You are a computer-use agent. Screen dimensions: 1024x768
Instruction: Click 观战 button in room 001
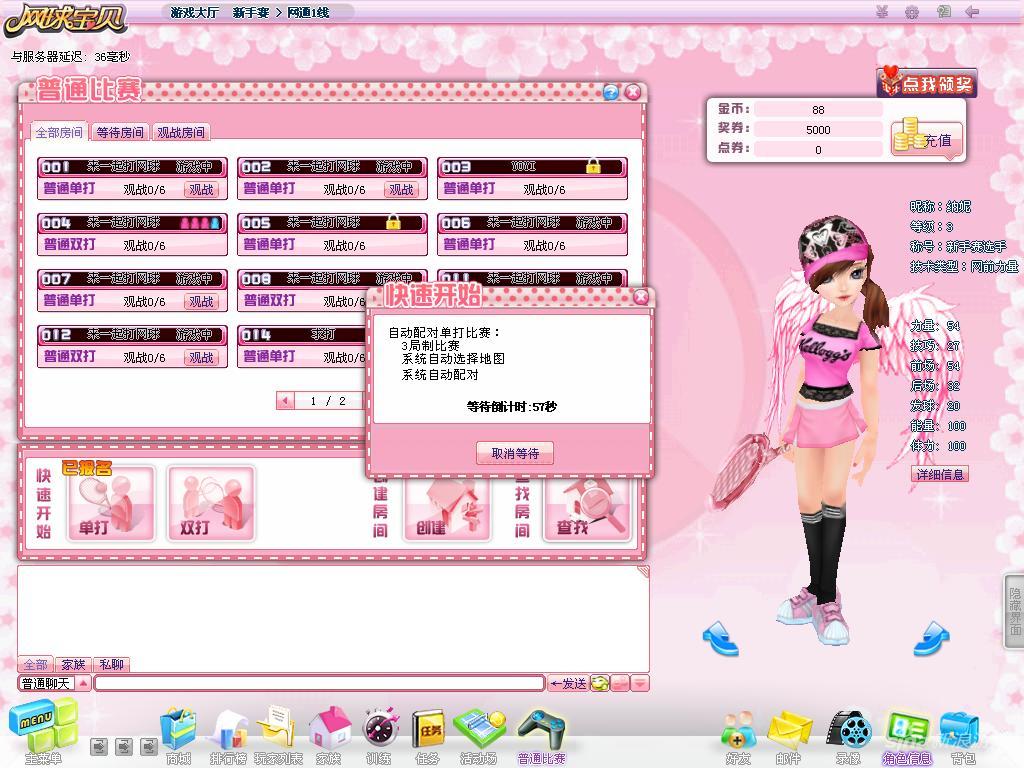201,189
